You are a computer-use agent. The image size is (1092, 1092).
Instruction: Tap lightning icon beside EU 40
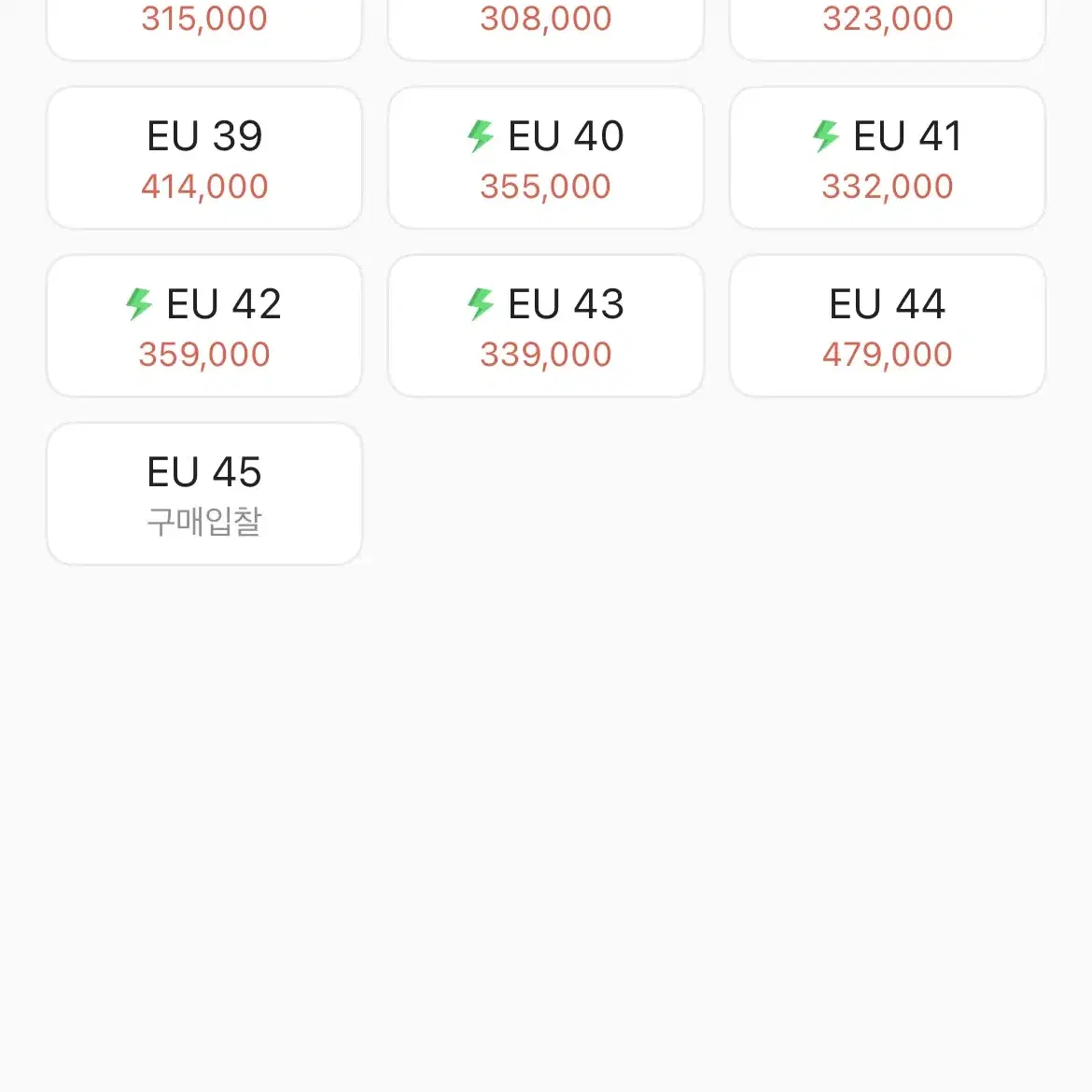pyautogui.click(x=481, y=136)
